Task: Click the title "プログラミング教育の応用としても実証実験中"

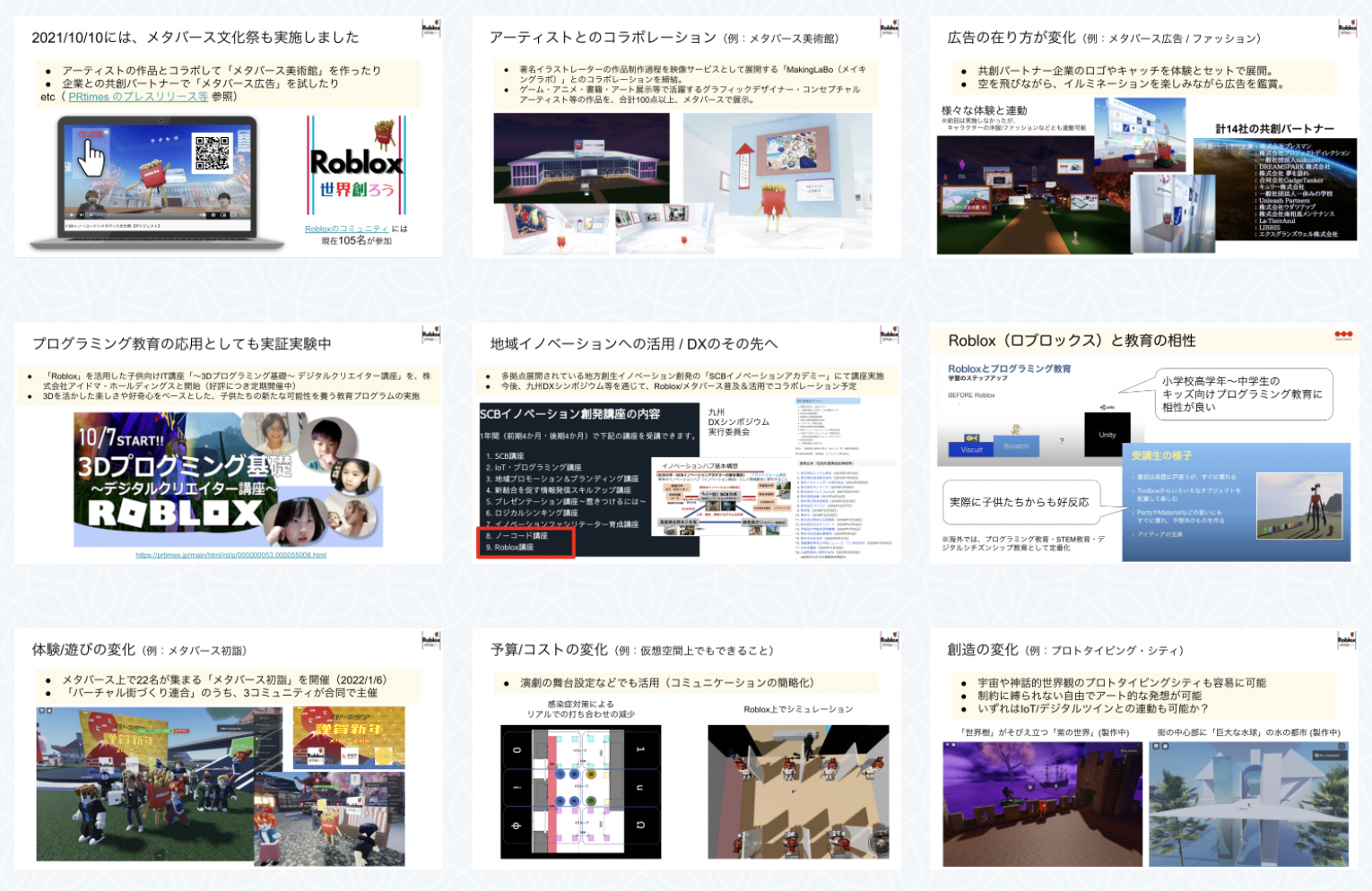Action: click(182, 343)
